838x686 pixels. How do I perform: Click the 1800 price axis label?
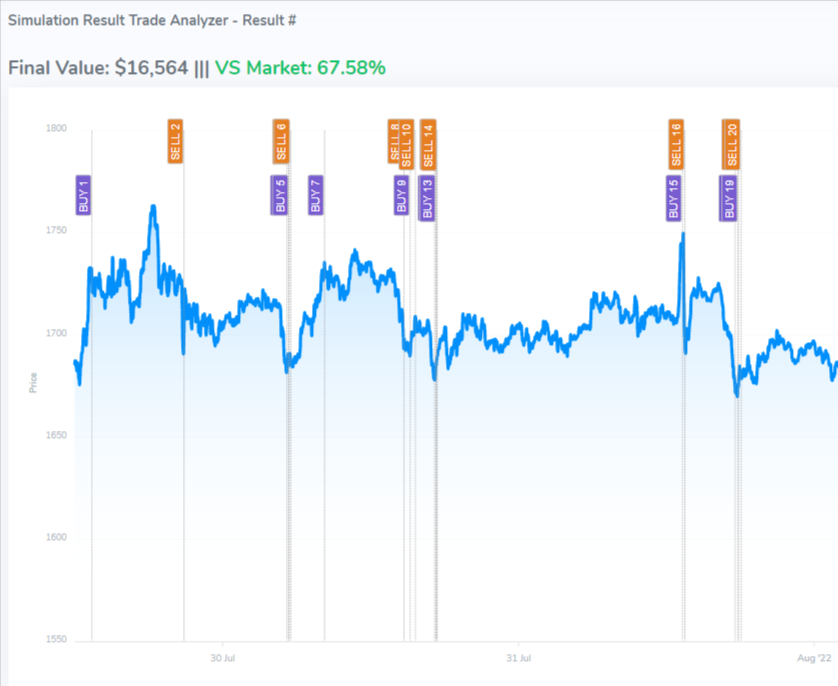[55, 128]
